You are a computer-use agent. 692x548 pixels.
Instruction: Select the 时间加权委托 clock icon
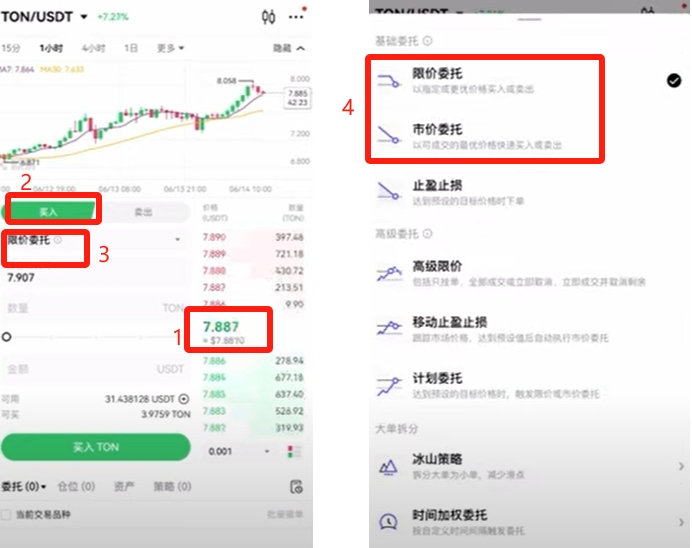(x=388, y=522)
